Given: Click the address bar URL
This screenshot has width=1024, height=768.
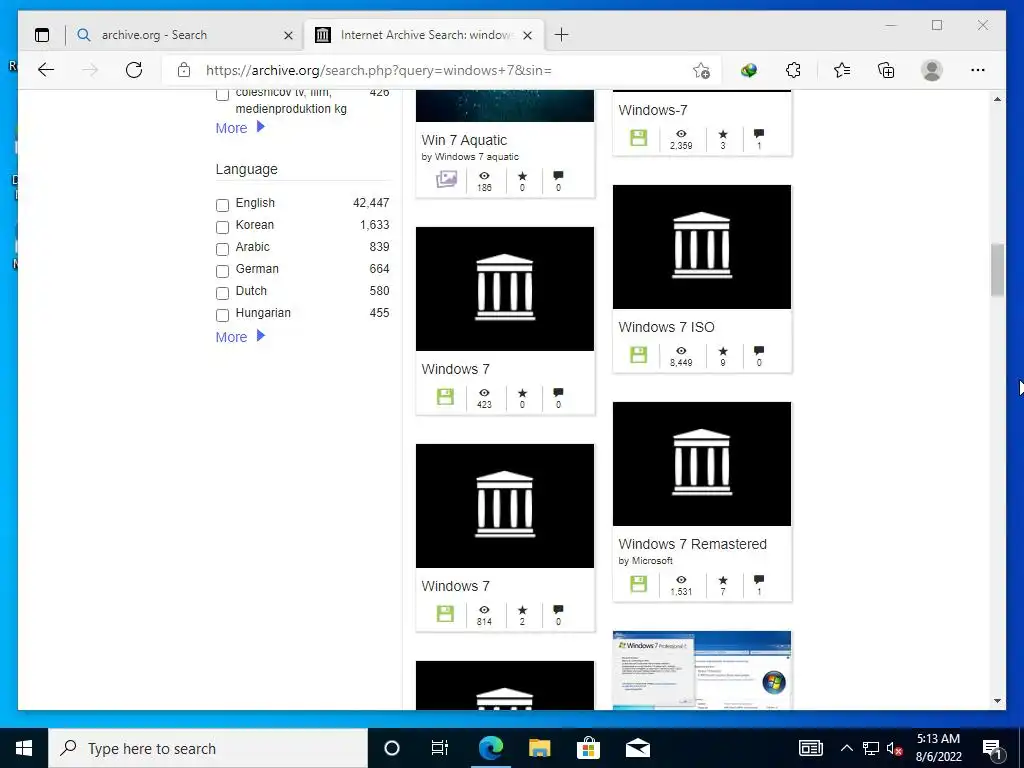Looking at the screenshot, I should [x=379, y=70].
